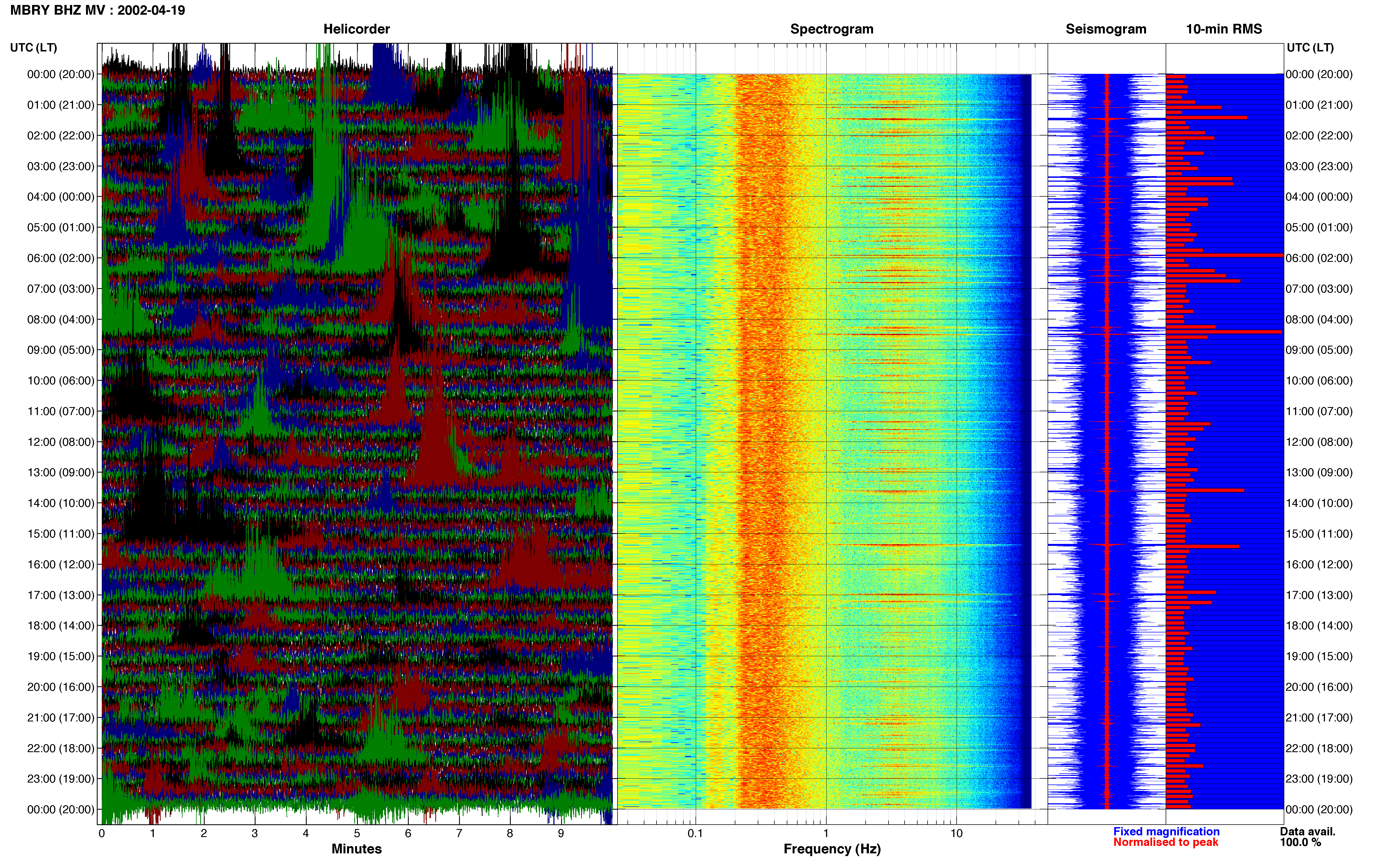Click the Normalised to peak legend text
The width and height of the screenshot is (1388, 868).
coord(1165,842)
